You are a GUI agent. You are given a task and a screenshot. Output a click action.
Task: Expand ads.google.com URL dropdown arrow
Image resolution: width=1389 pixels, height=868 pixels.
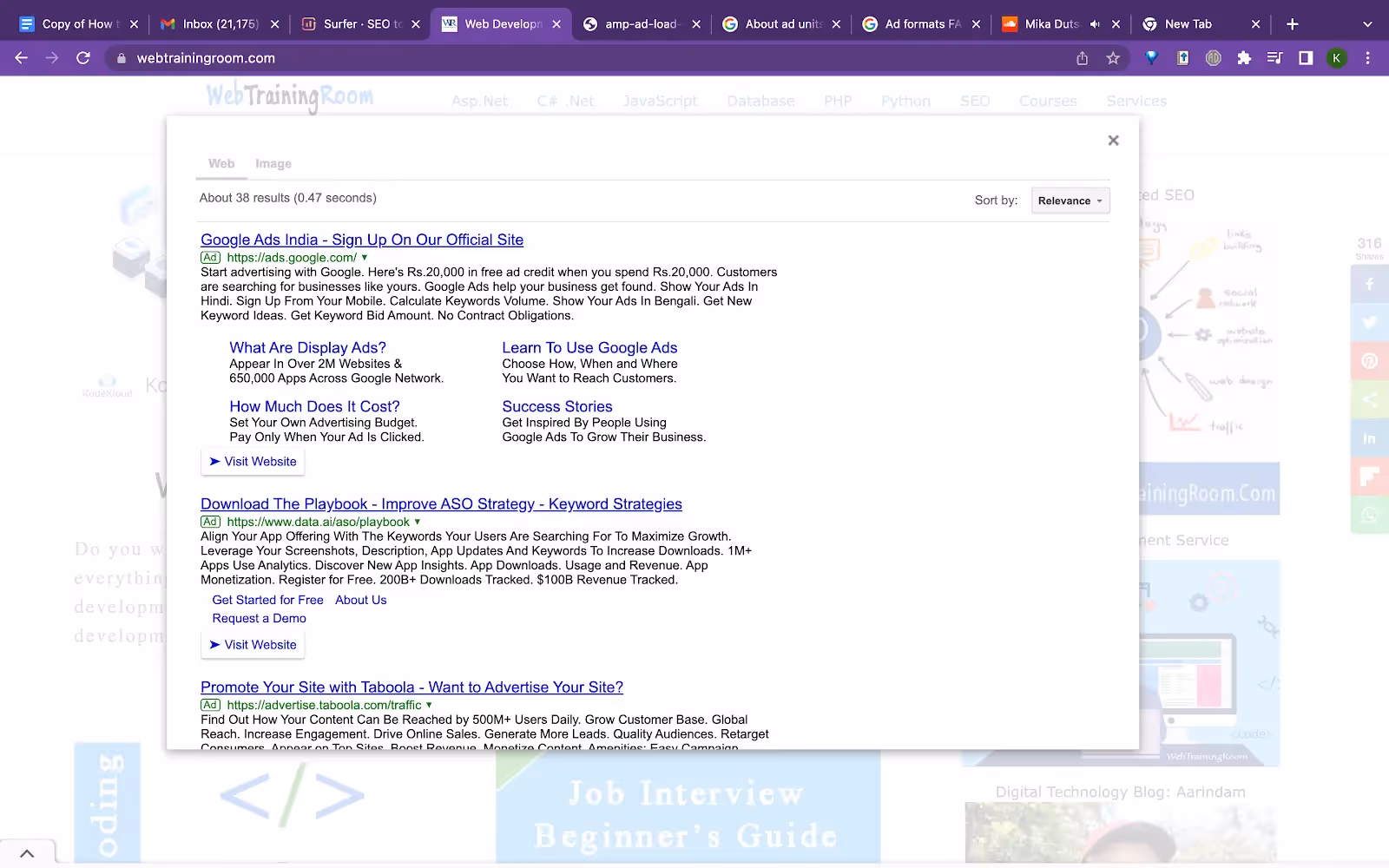click(x=365, y=258)
